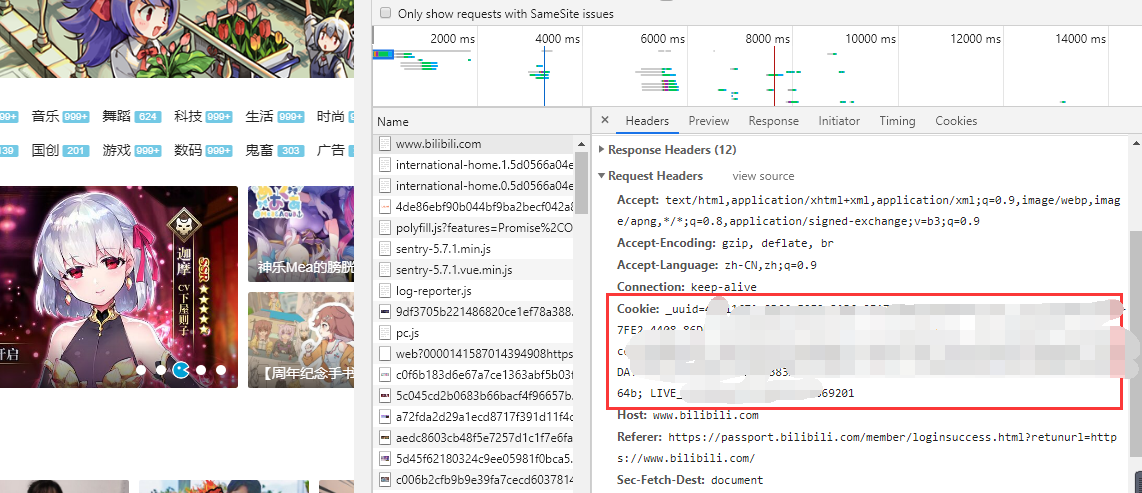Click file icon of log-reporter.js row
The height and width of the screenshot is (493, 1142).
coord(385,291)
